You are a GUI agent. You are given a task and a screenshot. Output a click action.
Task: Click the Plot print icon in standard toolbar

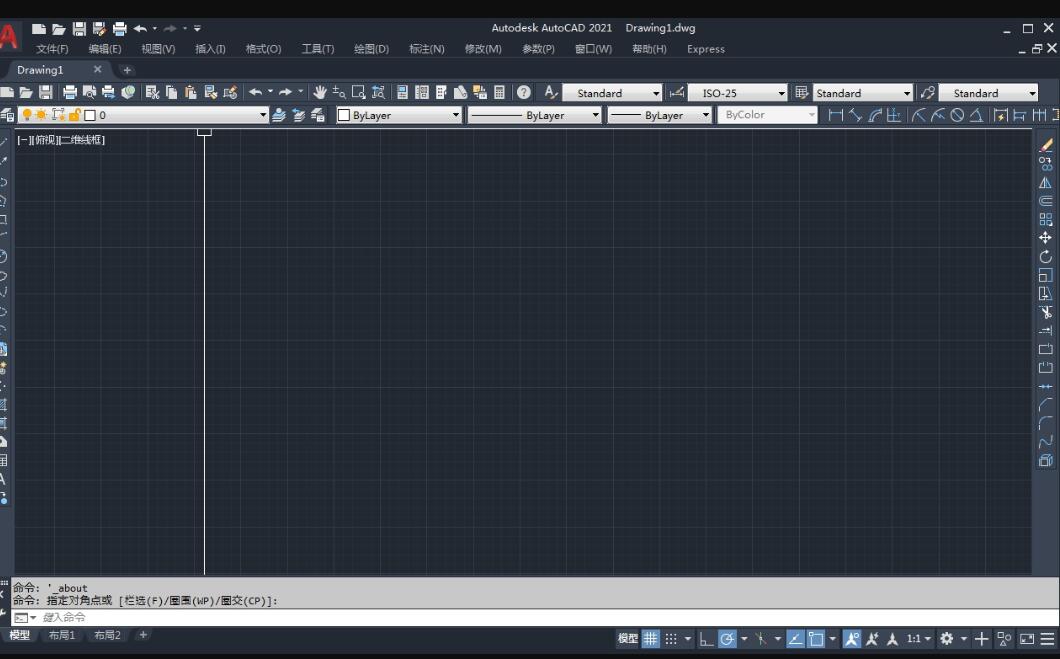[x=70, y=93]
